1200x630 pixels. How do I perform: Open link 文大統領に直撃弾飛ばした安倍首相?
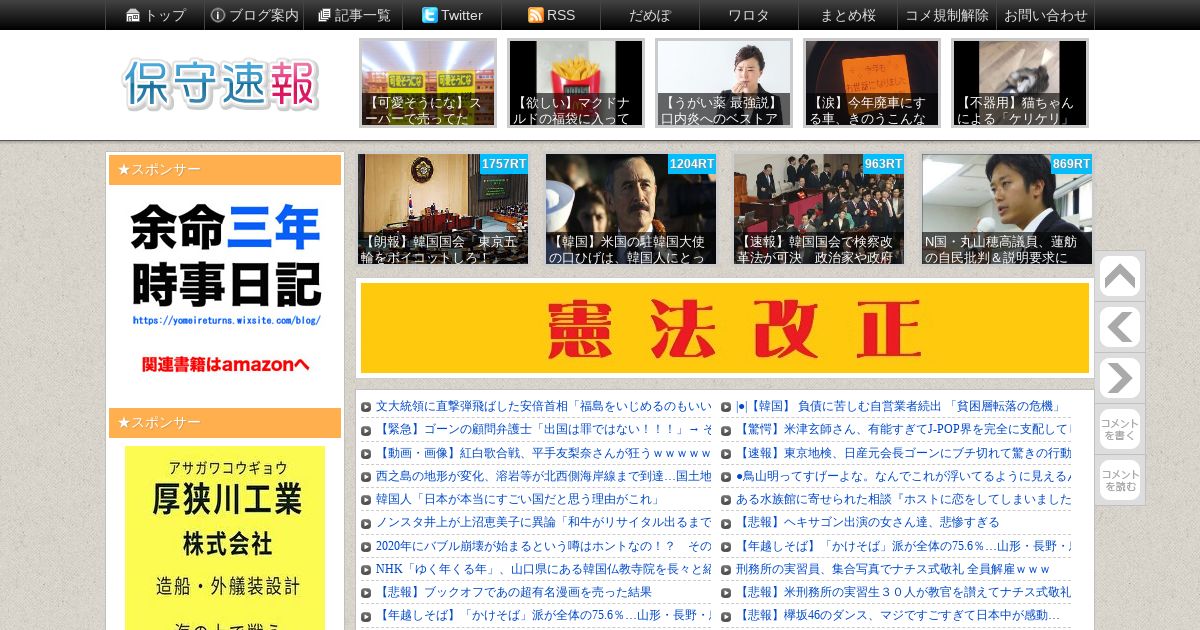(543, 406)
